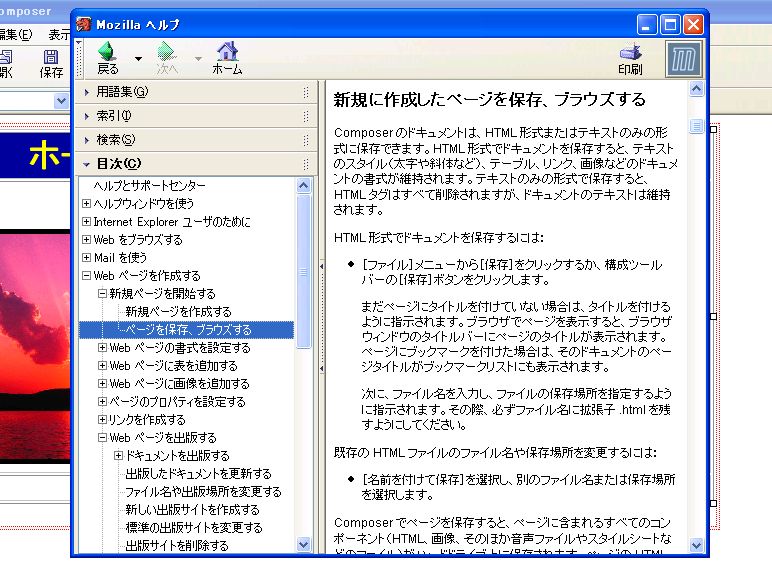Open 出版サイトを削除する topic
Image resolution: width=772 pixels, height=566 pixels.
177,545
